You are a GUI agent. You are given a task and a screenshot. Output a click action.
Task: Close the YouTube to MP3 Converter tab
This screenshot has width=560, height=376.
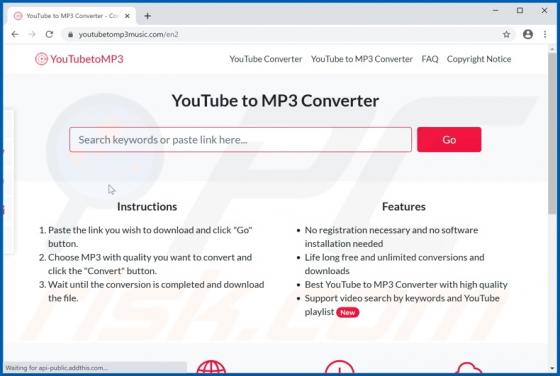tap(127, 16)
